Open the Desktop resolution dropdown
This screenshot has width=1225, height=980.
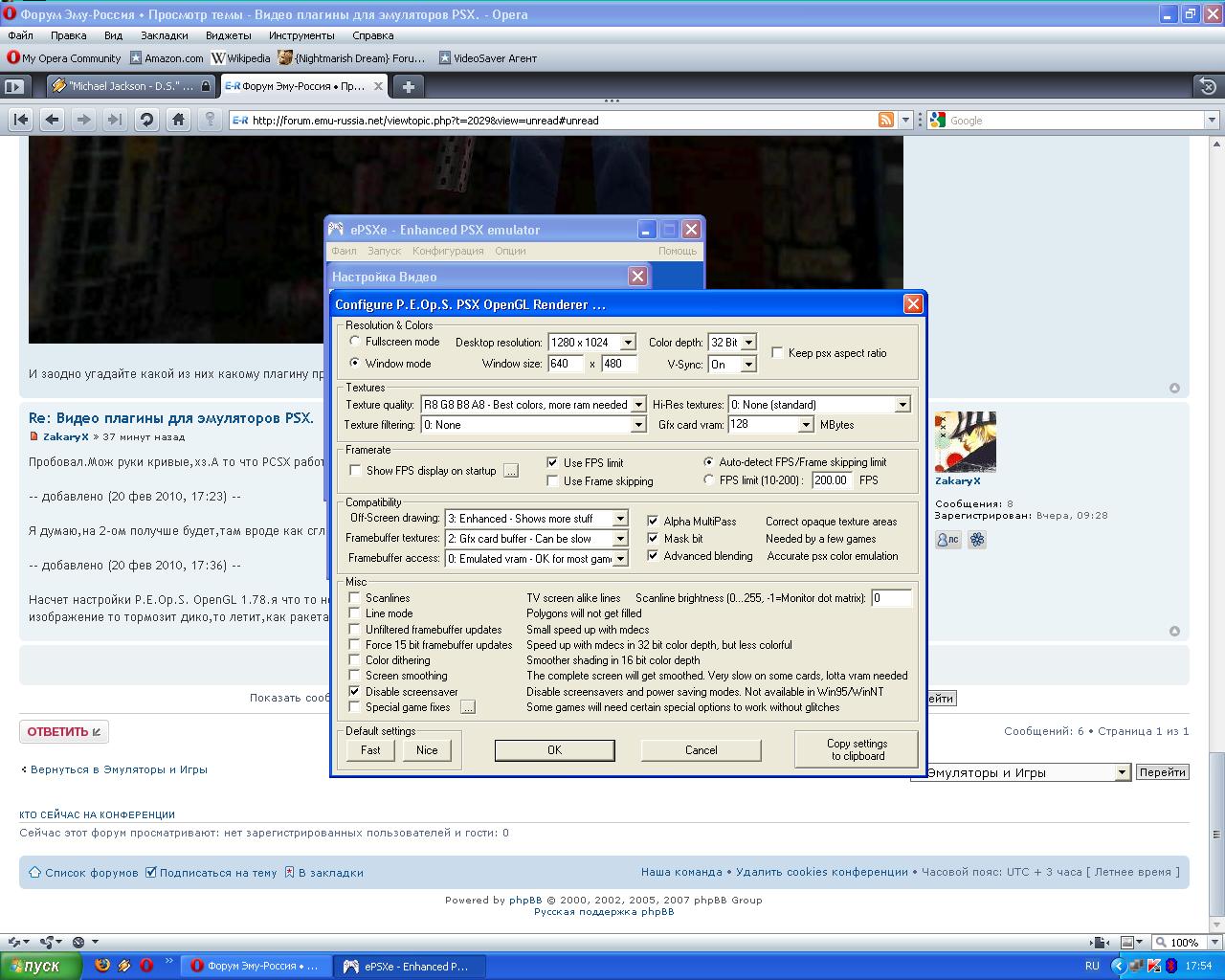tap(628, 343)
